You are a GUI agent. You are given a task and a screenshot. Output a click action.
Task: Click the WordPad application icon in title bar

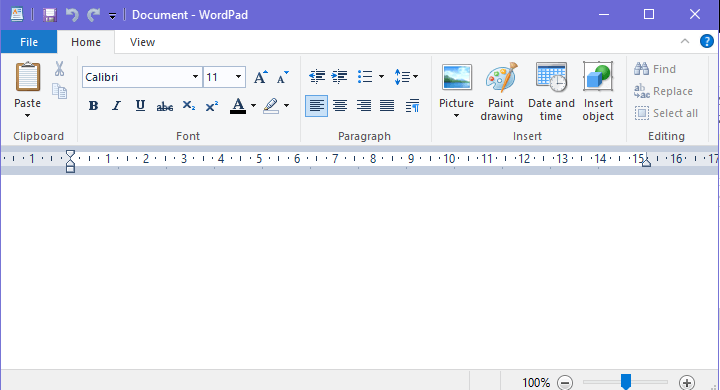tap(17, 14)
